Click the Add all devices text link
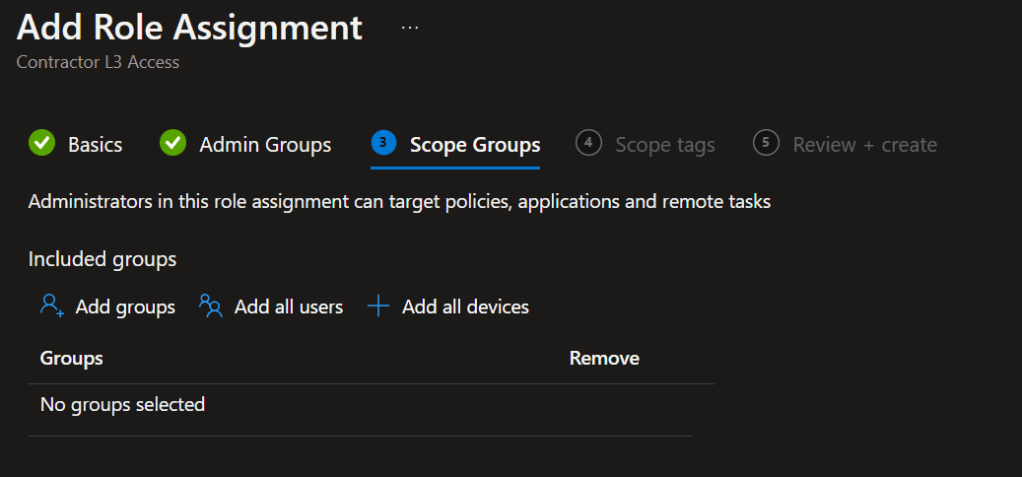This screenshot has width=1022, height=477. (x=465, y=307)
